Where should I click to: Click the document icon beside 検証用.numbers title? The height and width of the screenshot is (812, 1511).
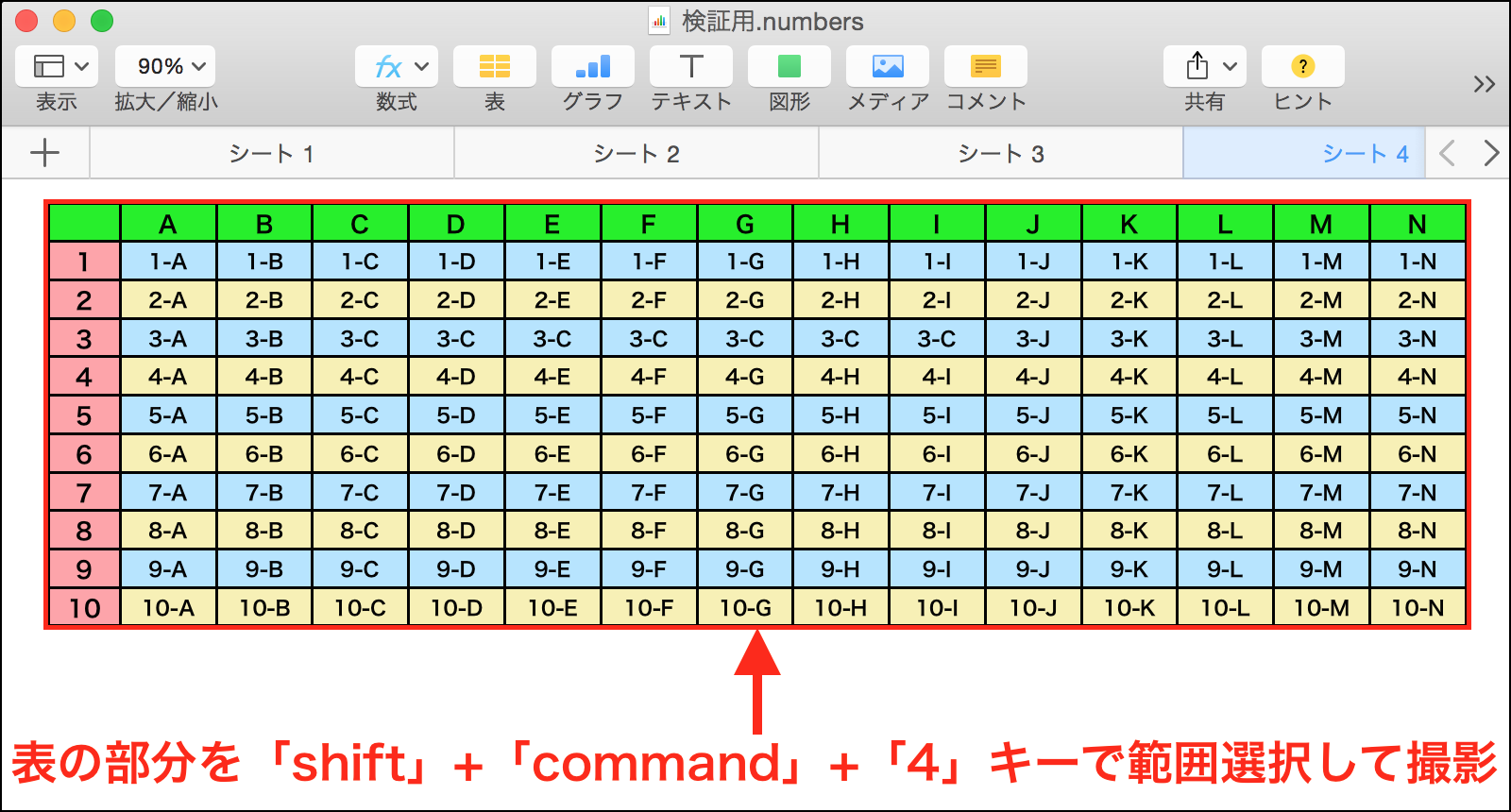tap(659, 21)
